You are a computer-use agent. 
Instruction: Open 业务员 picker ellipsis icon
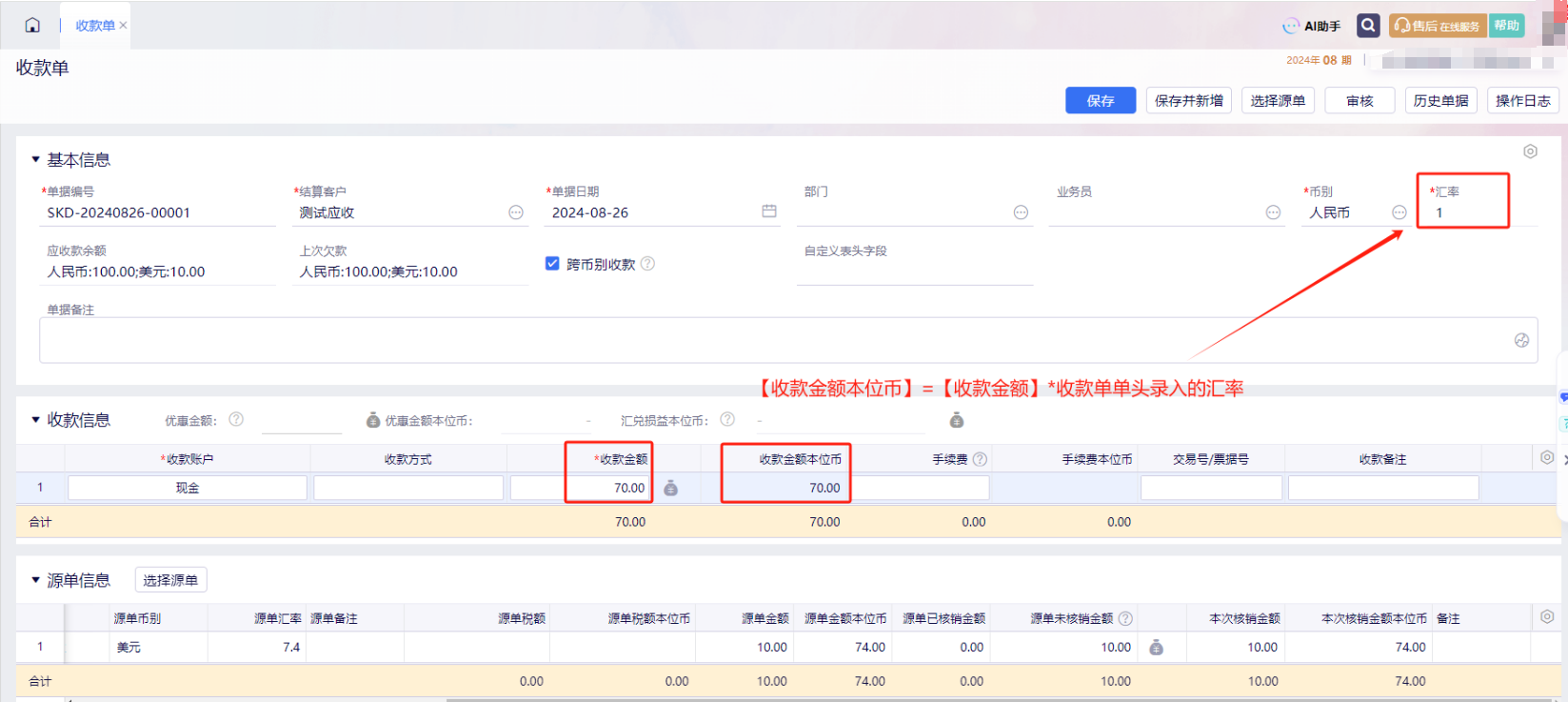coord(1273,212)
